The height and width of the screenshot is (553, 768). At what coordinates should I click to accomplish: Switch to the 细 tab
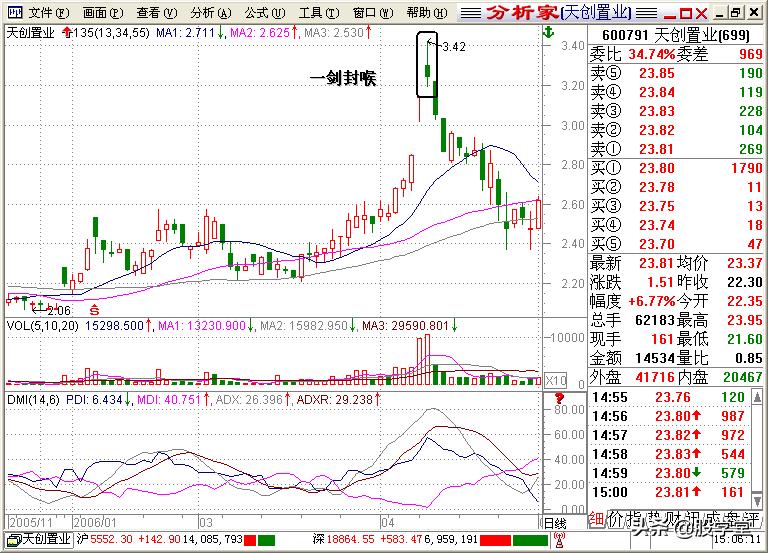[596, 520]
